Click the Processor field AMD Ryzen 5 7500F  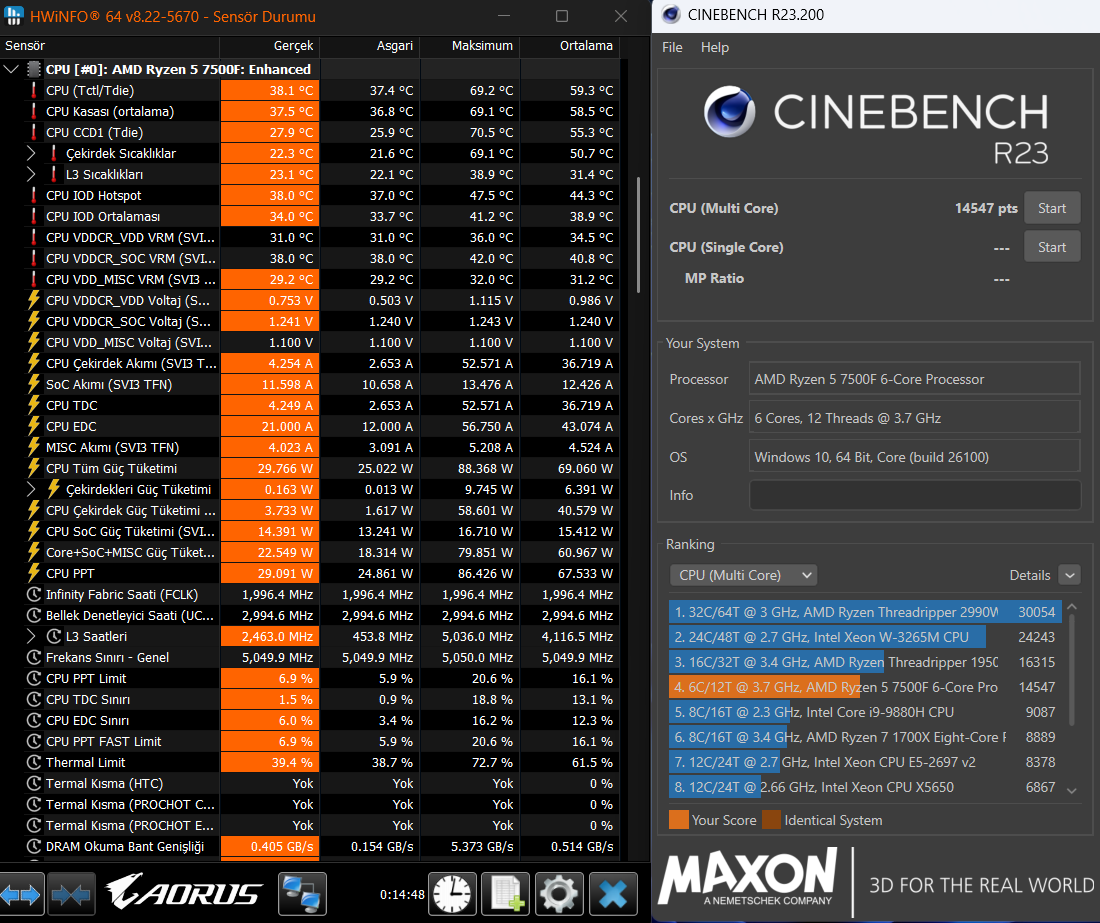[x=915, y=379]
